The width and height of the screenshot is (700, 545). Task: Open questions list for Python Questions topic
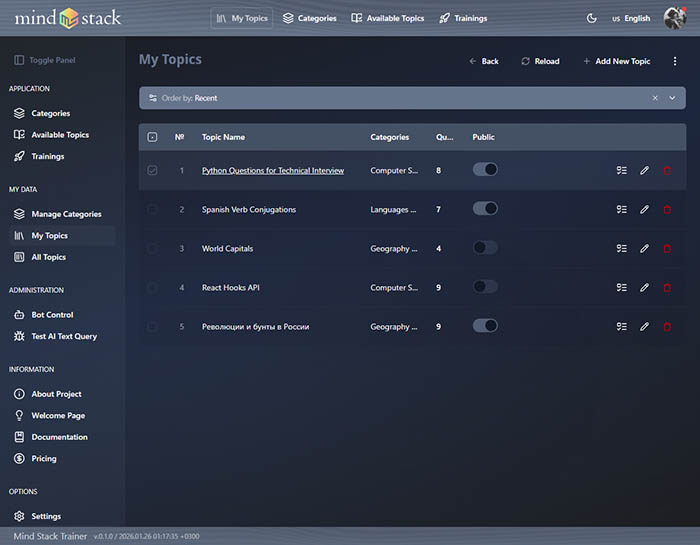coord(621,171)
